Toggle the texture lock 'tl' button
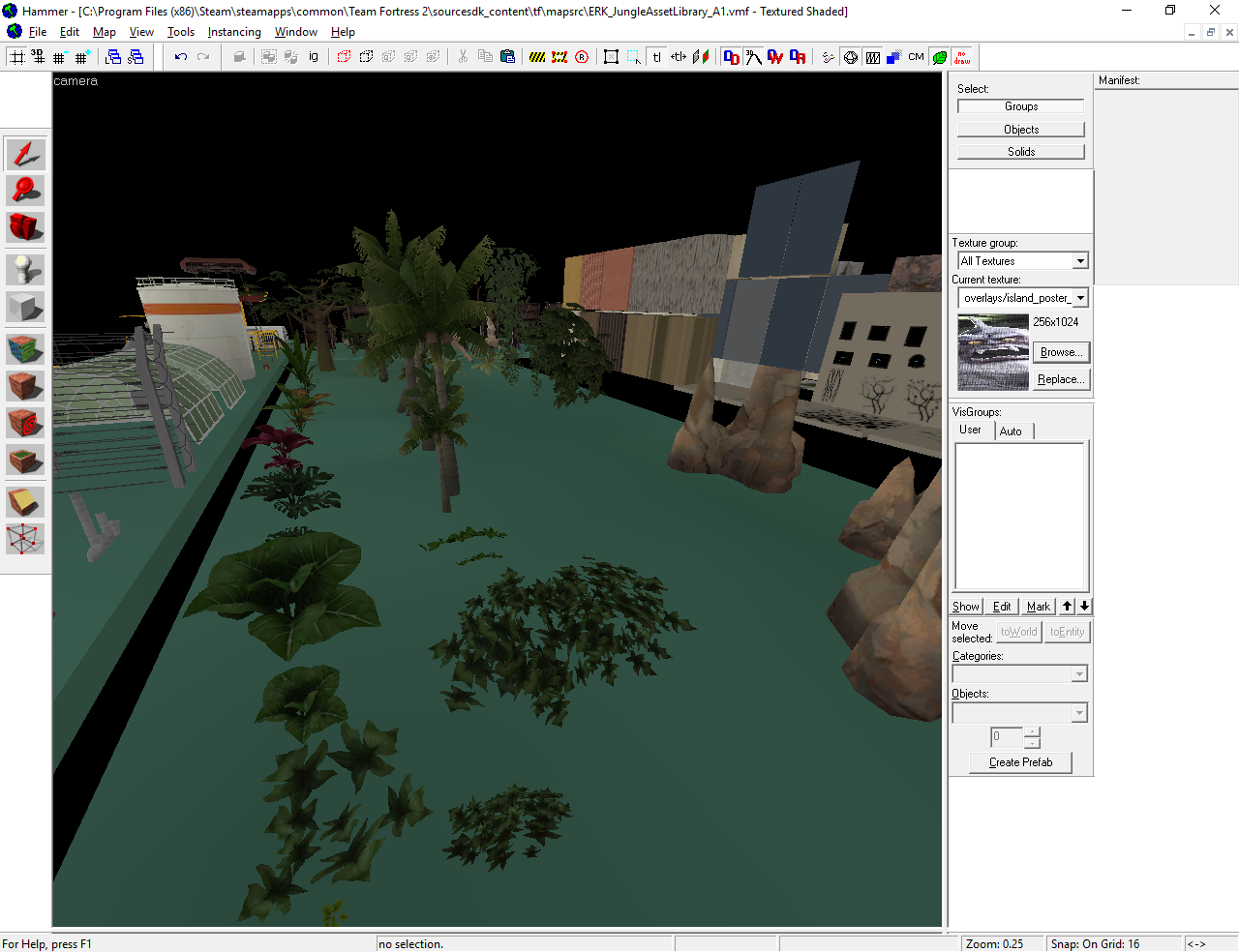This screenshot has width=1239, height=952. 656,57
